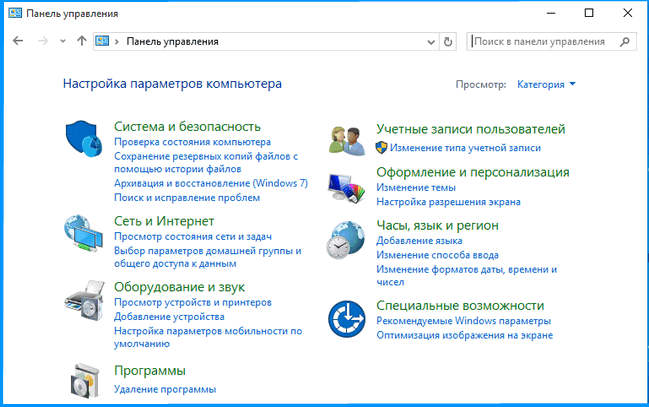Click the Control Panel icon in the title bar
The image size is (649, 407).
[x=15, y=13]
